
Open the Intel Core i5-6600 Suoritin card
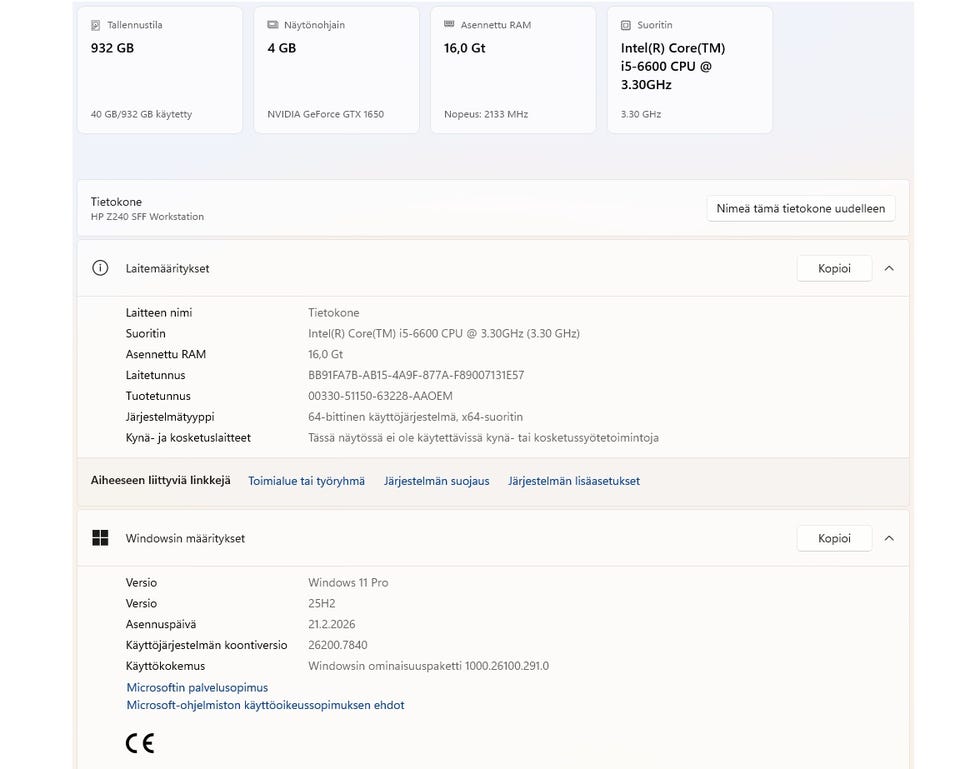689,70
